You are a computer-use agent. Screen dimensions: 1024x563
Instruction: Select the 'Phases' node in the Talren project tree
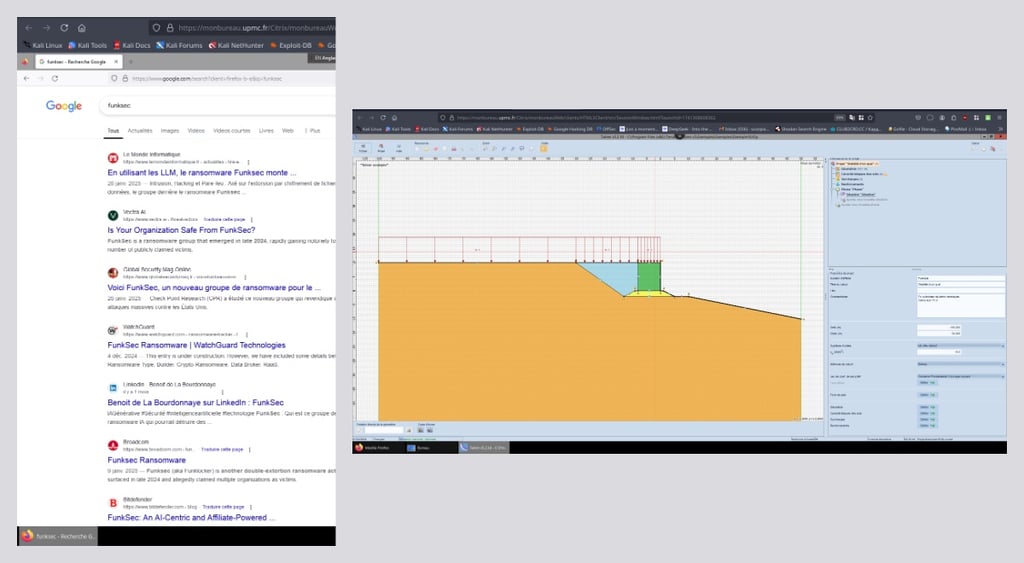point(851,189)
